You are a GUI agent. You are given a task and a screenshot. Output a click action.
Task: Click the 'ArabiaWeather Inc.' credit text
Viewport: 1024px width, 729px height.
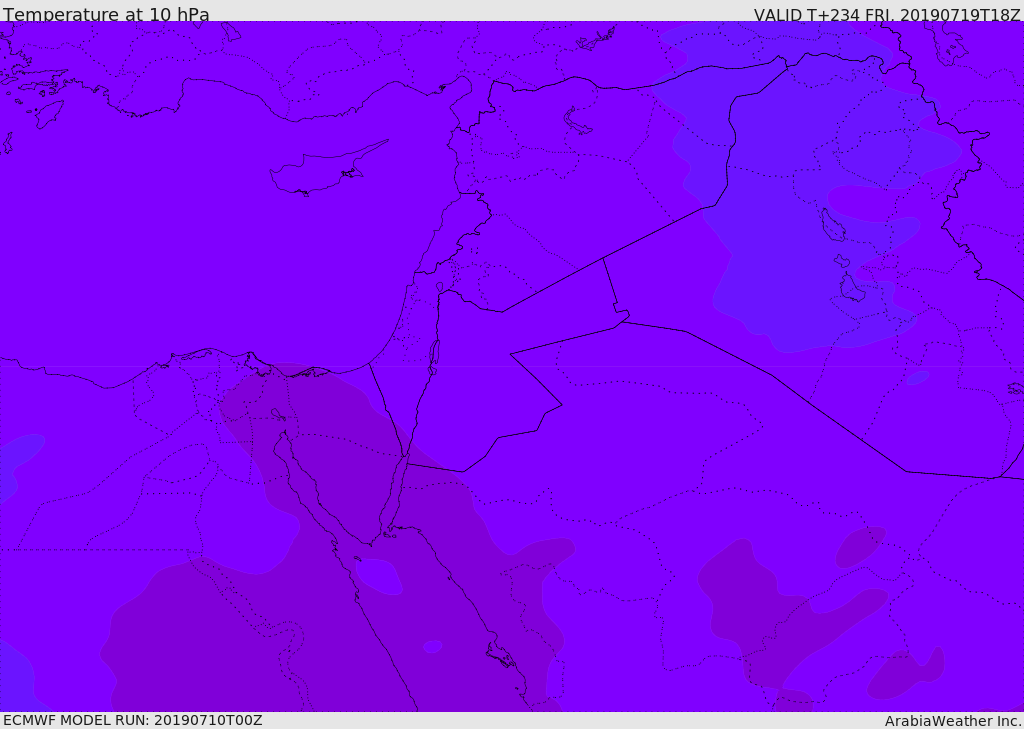(952, 721)
